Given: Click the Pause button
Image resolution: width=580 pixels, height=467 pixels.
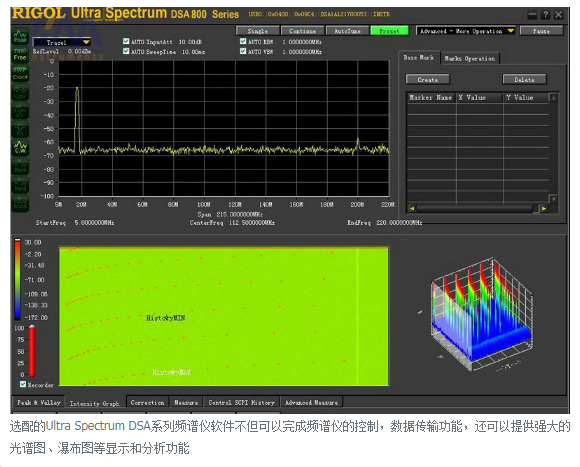Looking at the screenshot, I should pyautogui.click(x=542, y=31).
